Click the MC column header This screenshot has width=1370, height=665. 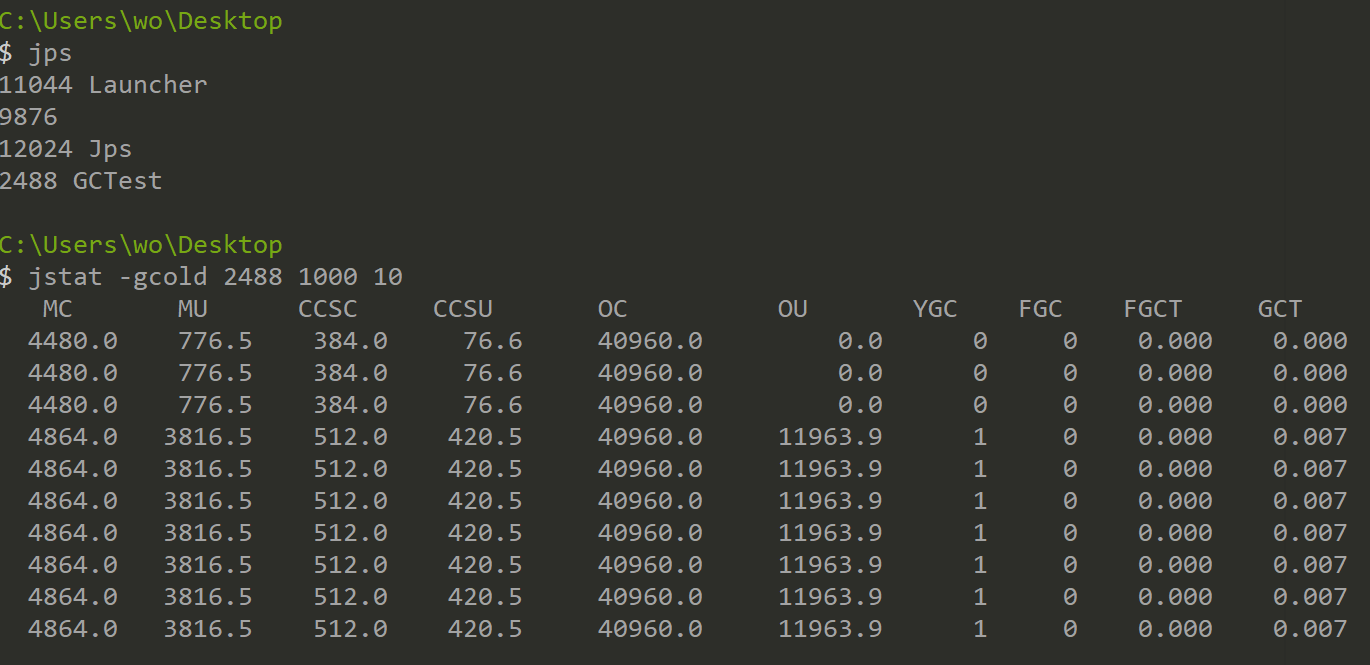pos(57,309)
